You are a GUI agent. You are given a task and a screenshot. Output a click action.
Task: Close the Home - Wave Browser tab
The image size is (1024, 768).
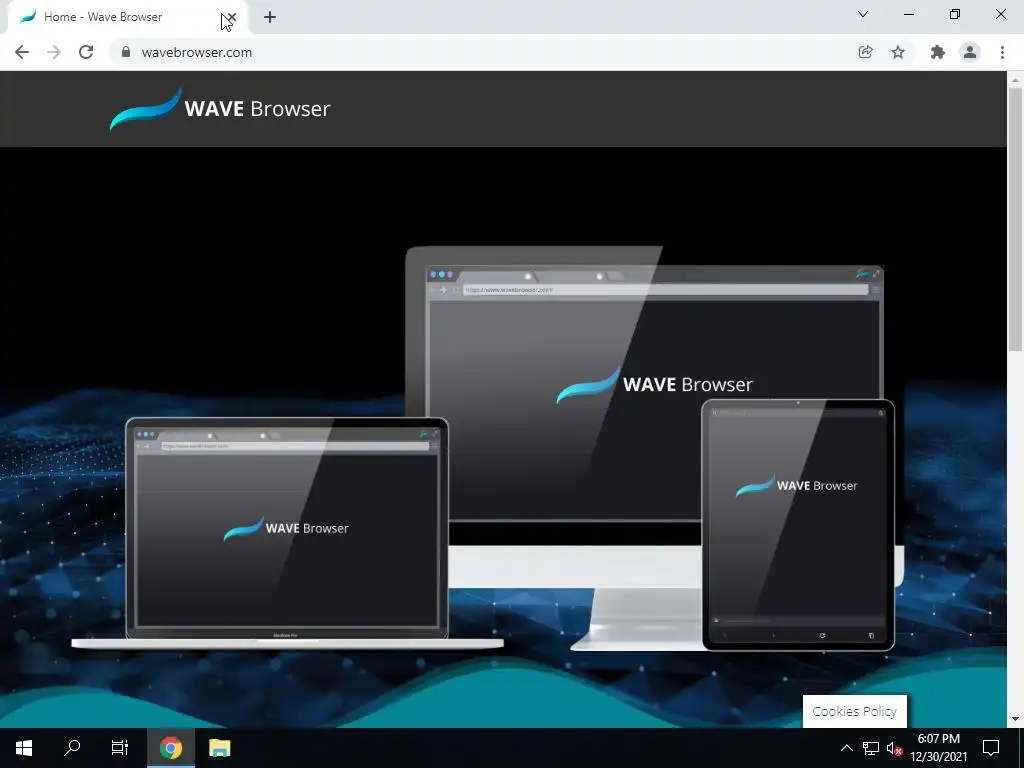pos(231,17)
